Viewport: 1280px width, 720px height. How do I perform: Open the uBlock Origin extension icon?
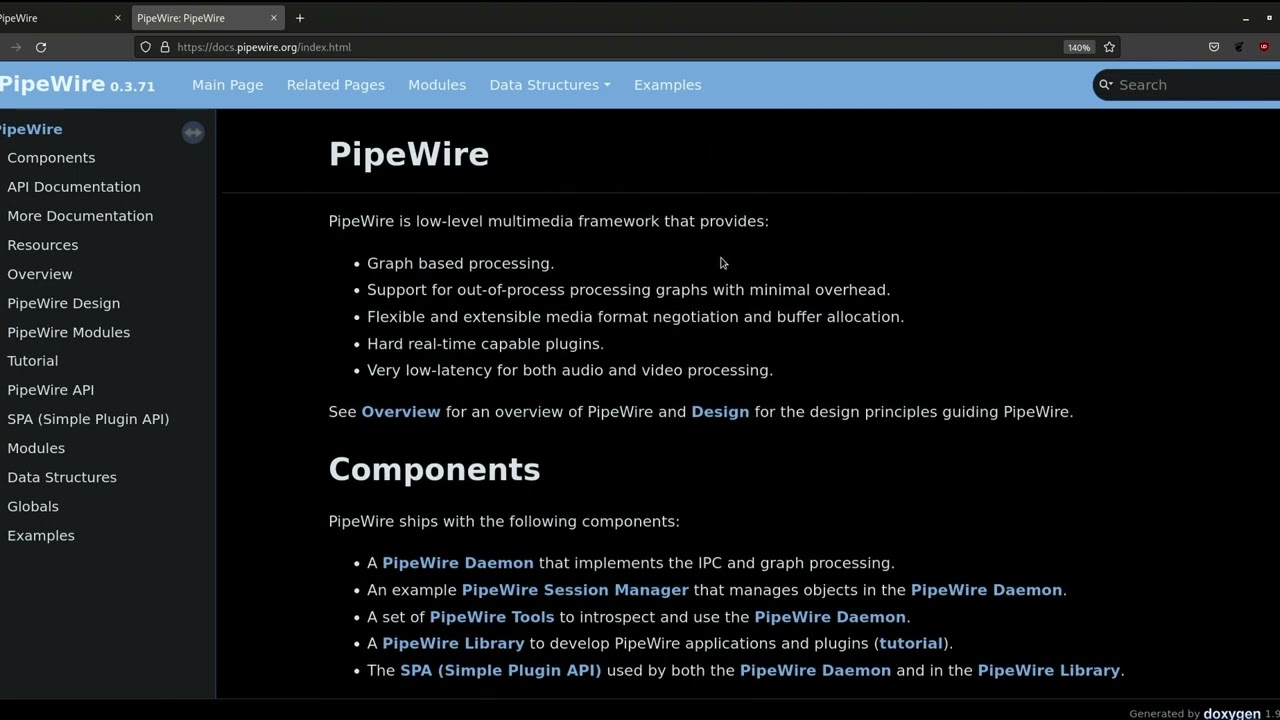click(1264, 47)
